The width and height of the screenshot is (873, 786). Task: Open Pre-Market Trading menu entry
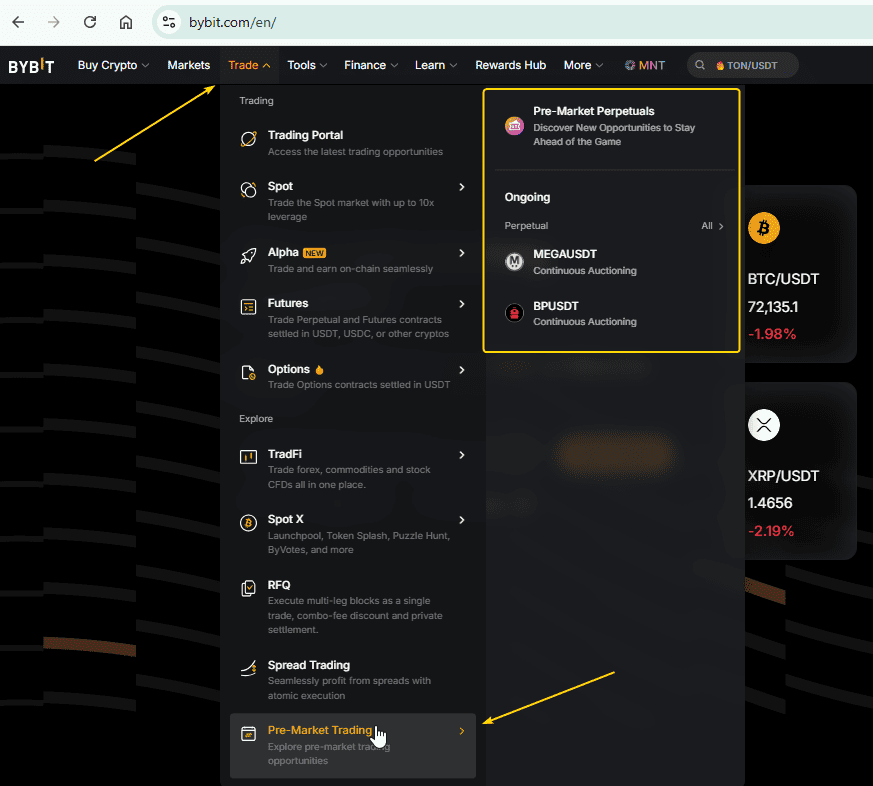tap(353, 745)
